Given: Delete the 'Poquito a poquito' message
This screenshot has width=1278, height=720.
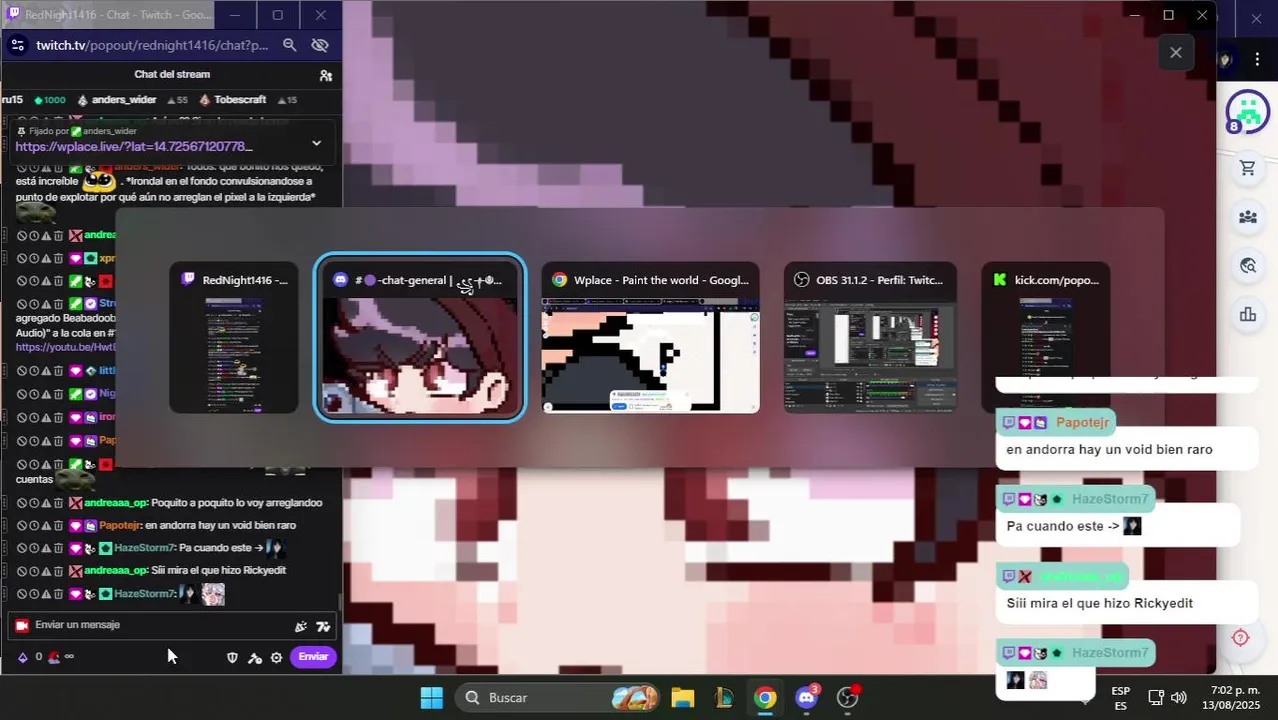Looking at the screenshot, I should point(58,503).
